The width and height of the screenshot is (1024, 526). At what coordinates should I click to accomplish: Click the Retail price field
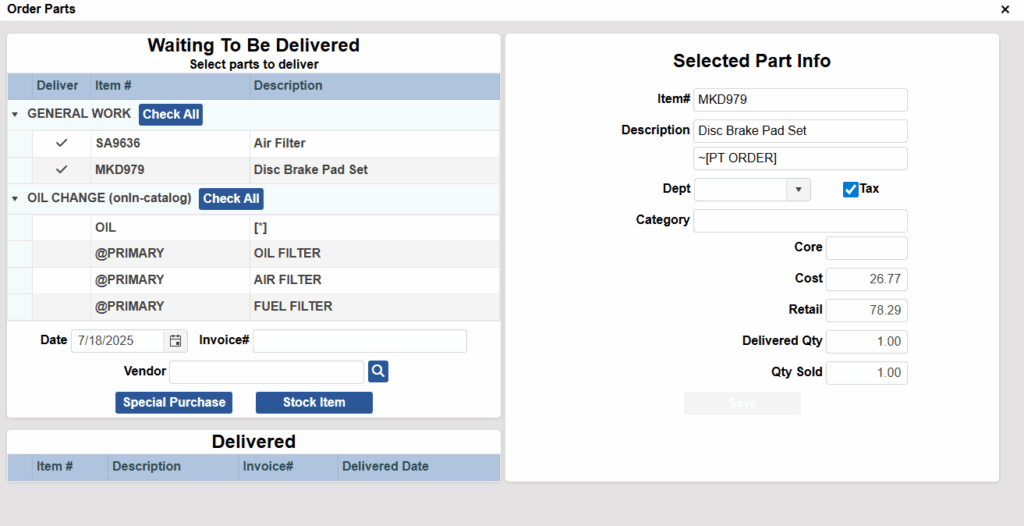[867, 310]
